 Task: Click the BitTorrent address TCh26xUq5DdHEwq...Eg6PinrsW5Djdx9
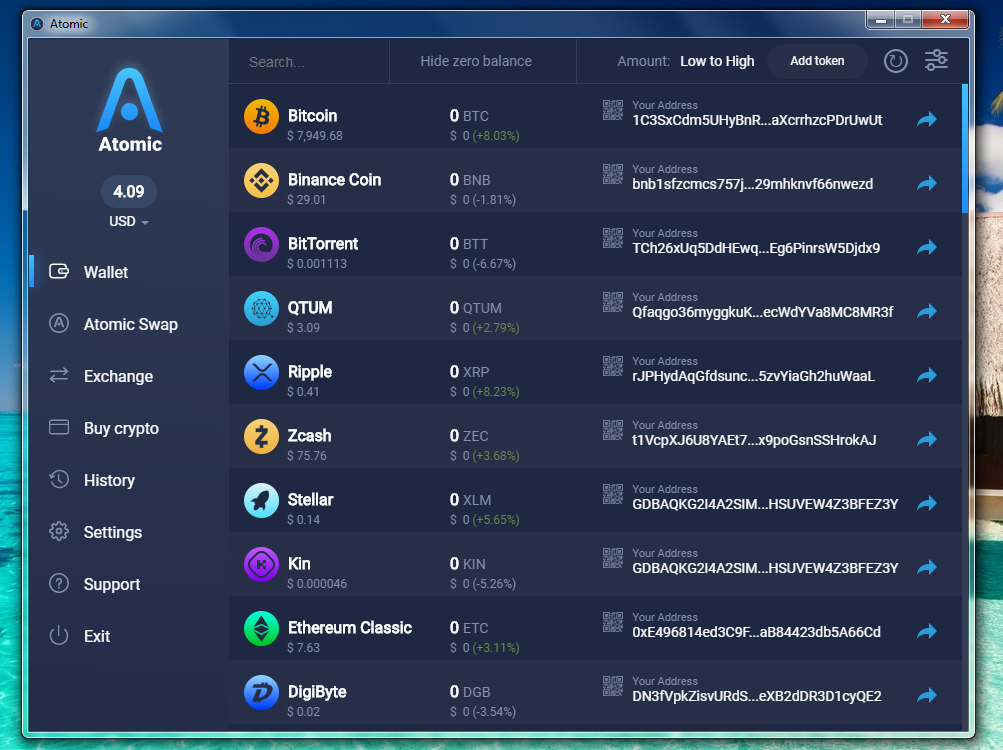coord(756,248)
